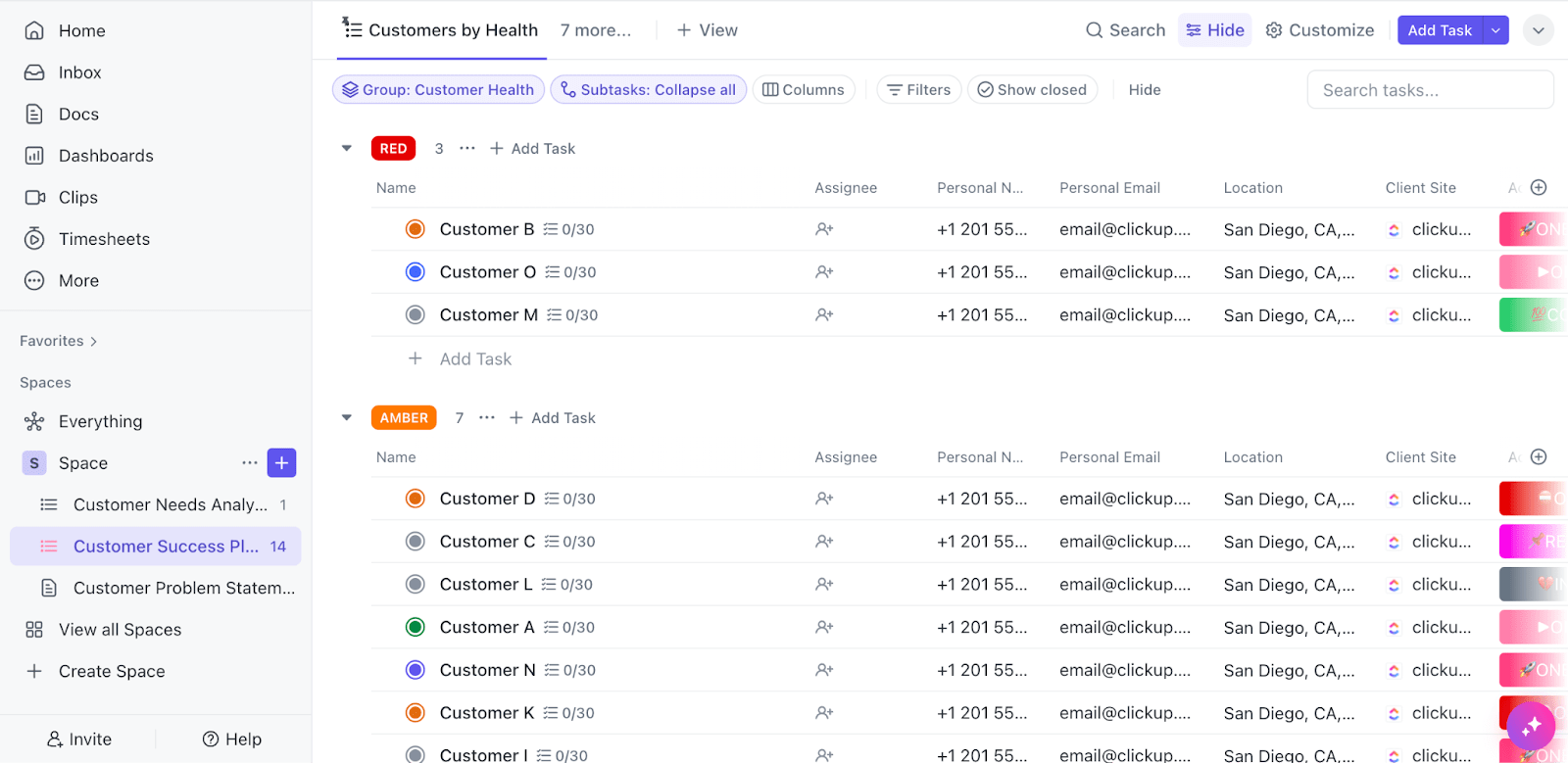Click the Invite button
The width and height of the screenshot is (1568, 763).
79,739
